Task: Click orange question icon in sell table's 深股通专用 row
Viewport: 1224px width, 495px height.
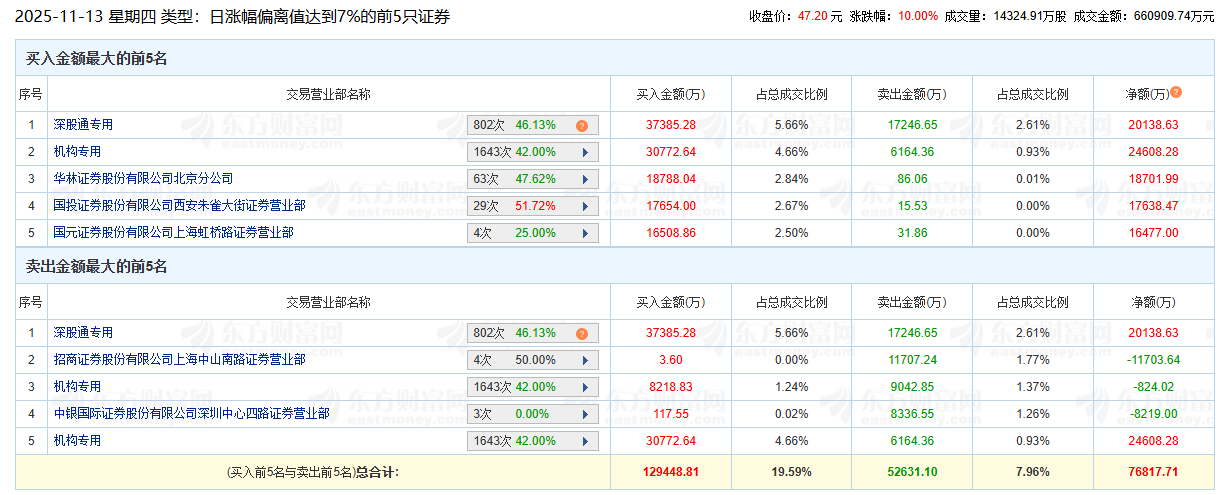Action: [581, 334]
